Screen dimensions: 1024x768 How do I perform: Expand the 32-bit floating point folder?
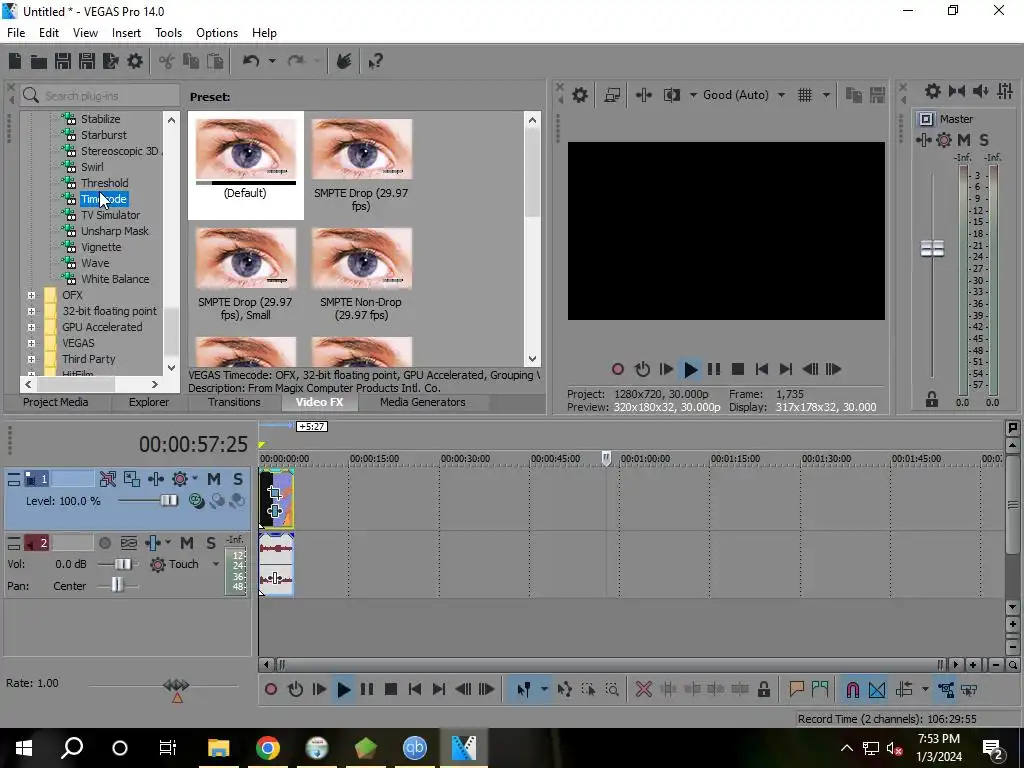(31, 312)
